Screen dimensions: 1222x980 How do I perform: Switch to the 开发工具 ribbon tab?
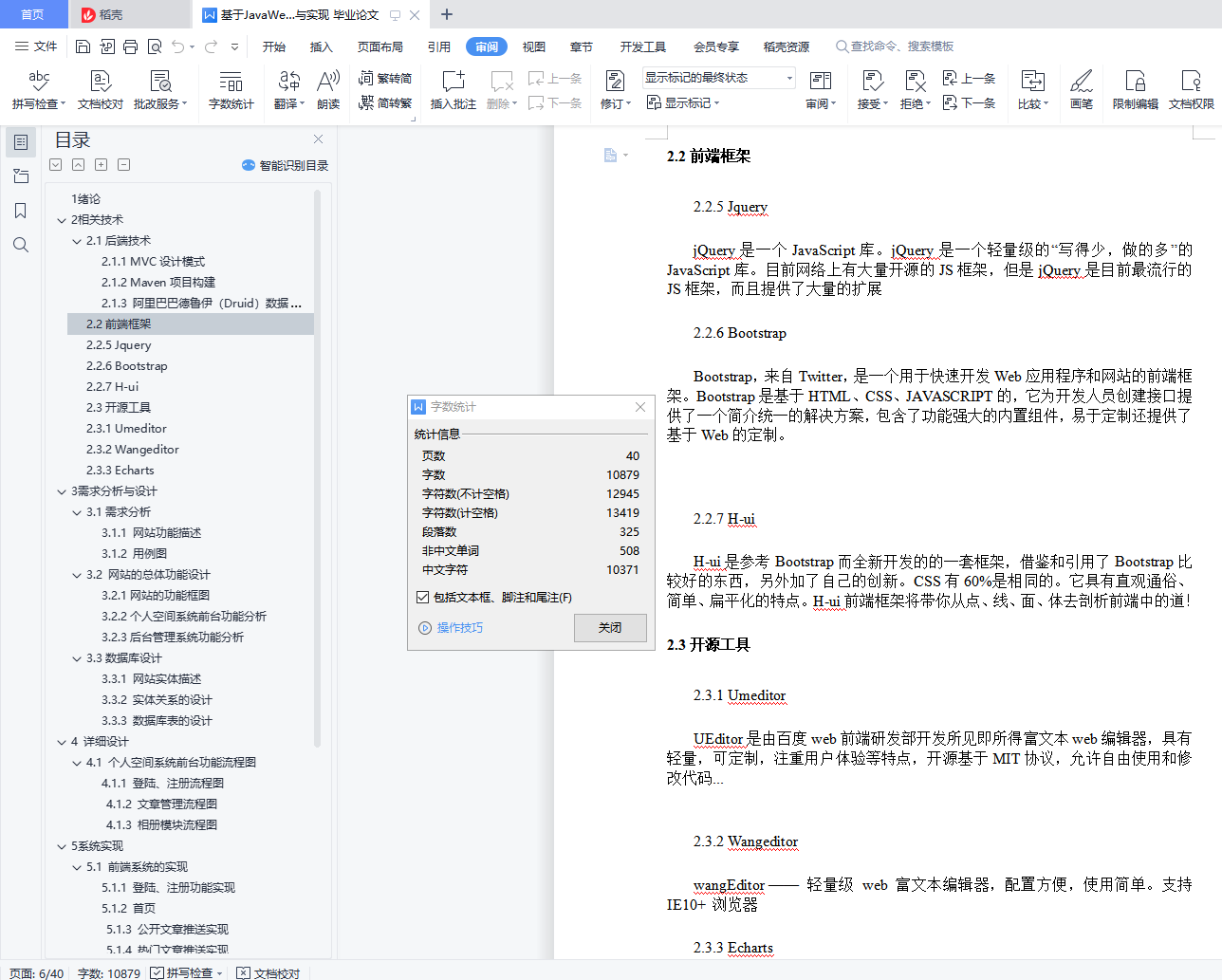pyautogui.click(x=643, y=46)
